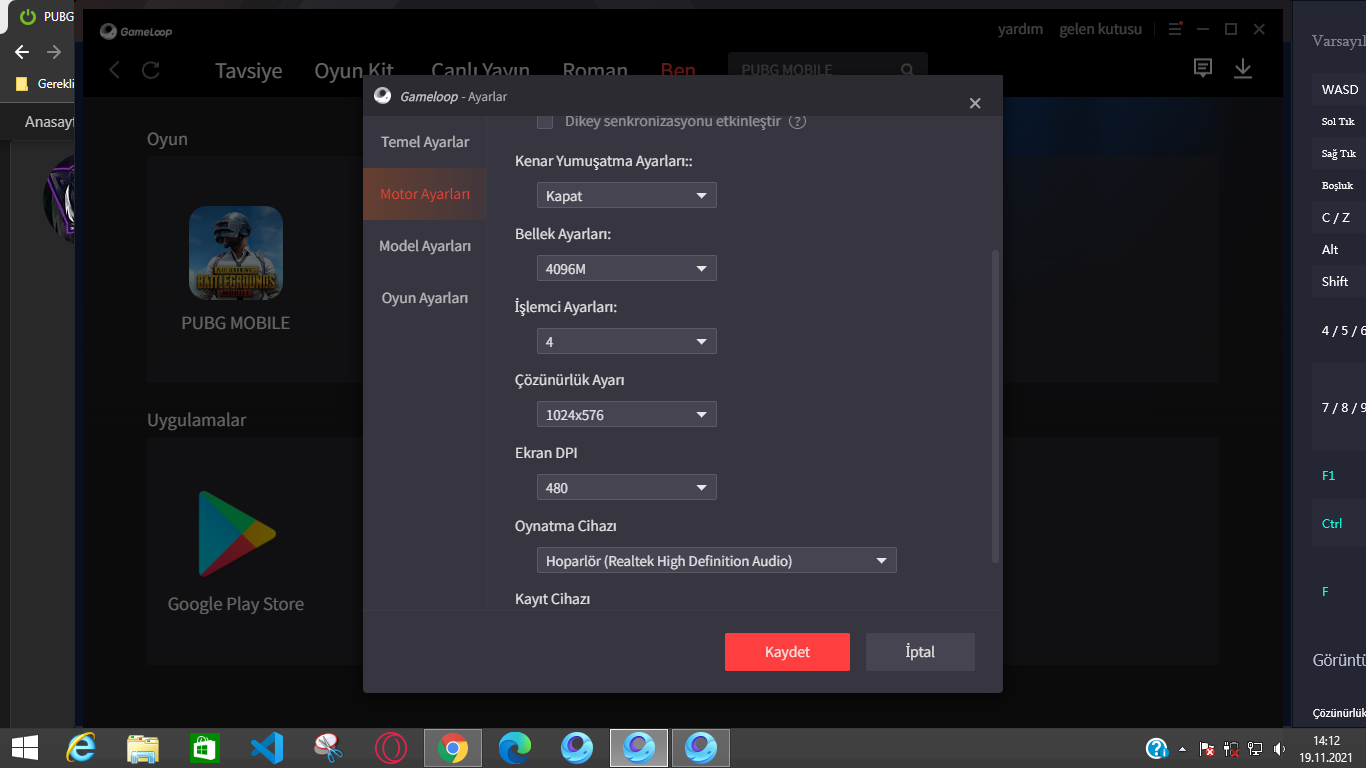Open the Oynatma Cihazı Hoparlör dropdown
1366x768 pixels.
click(717, 560)
